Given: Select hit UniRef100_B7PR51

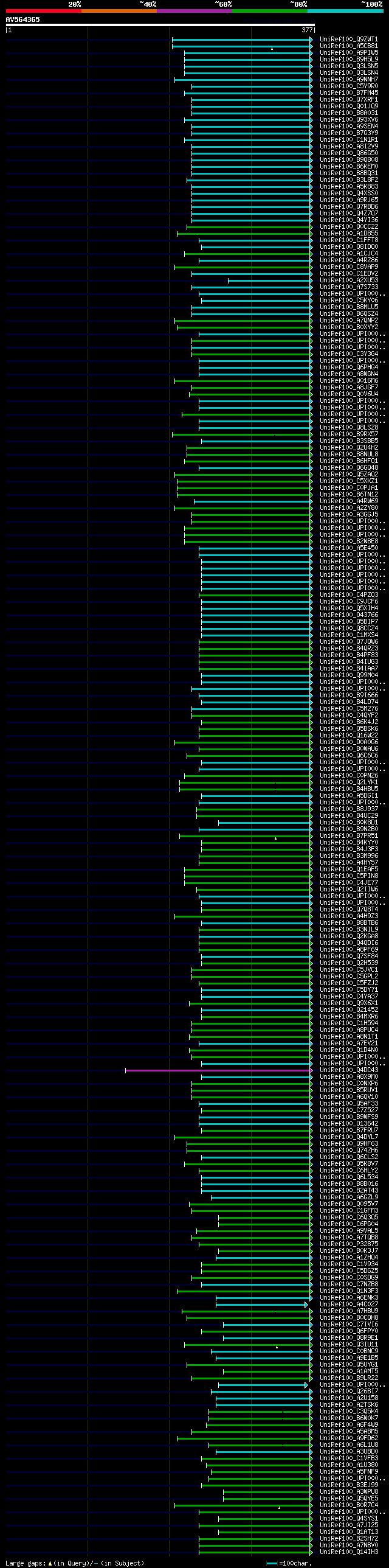Looking at the screenshot, I should [x=349, y=837].
